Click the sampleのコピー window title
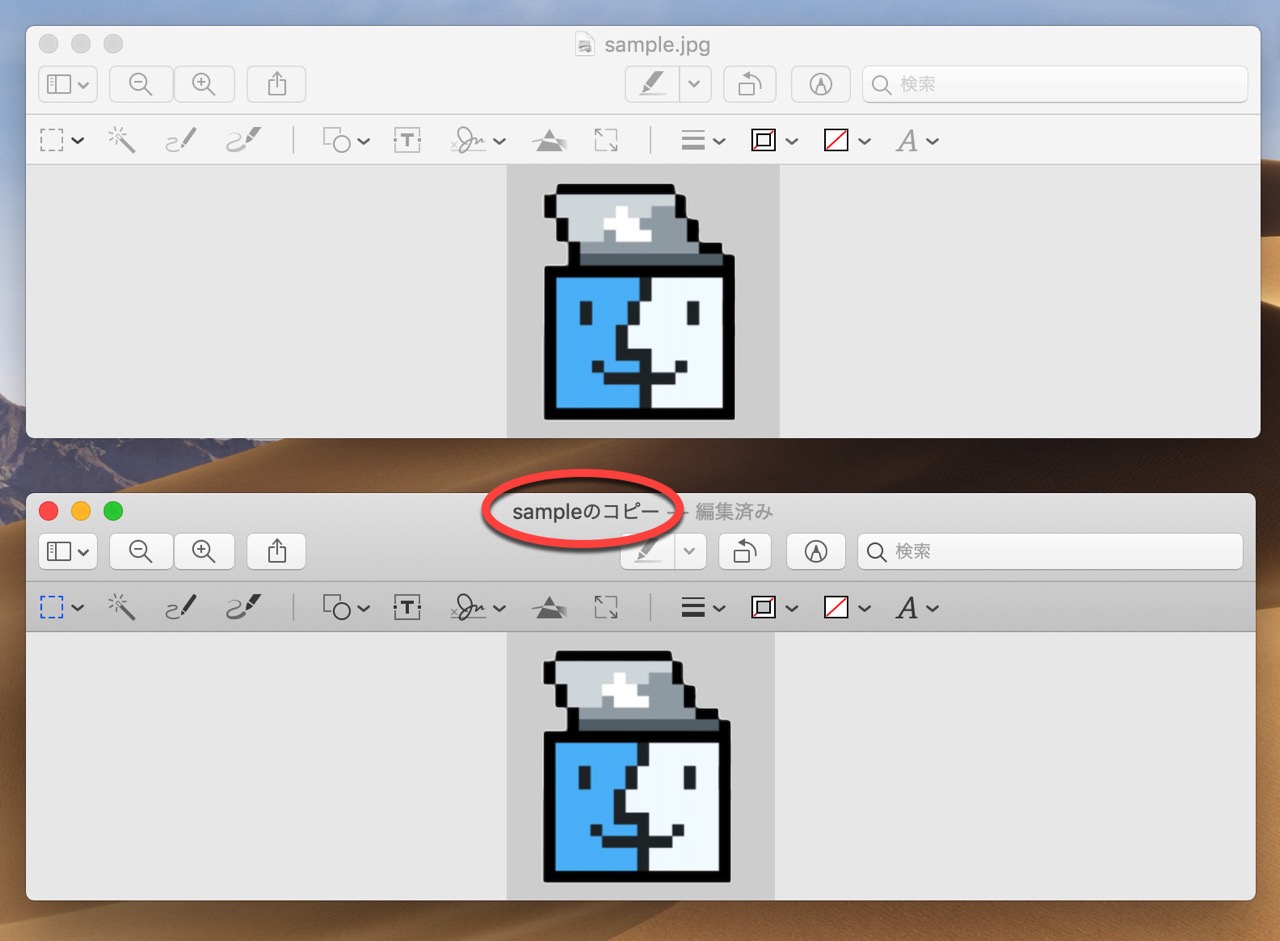The image size is (1280, 941). click(586, 512)
